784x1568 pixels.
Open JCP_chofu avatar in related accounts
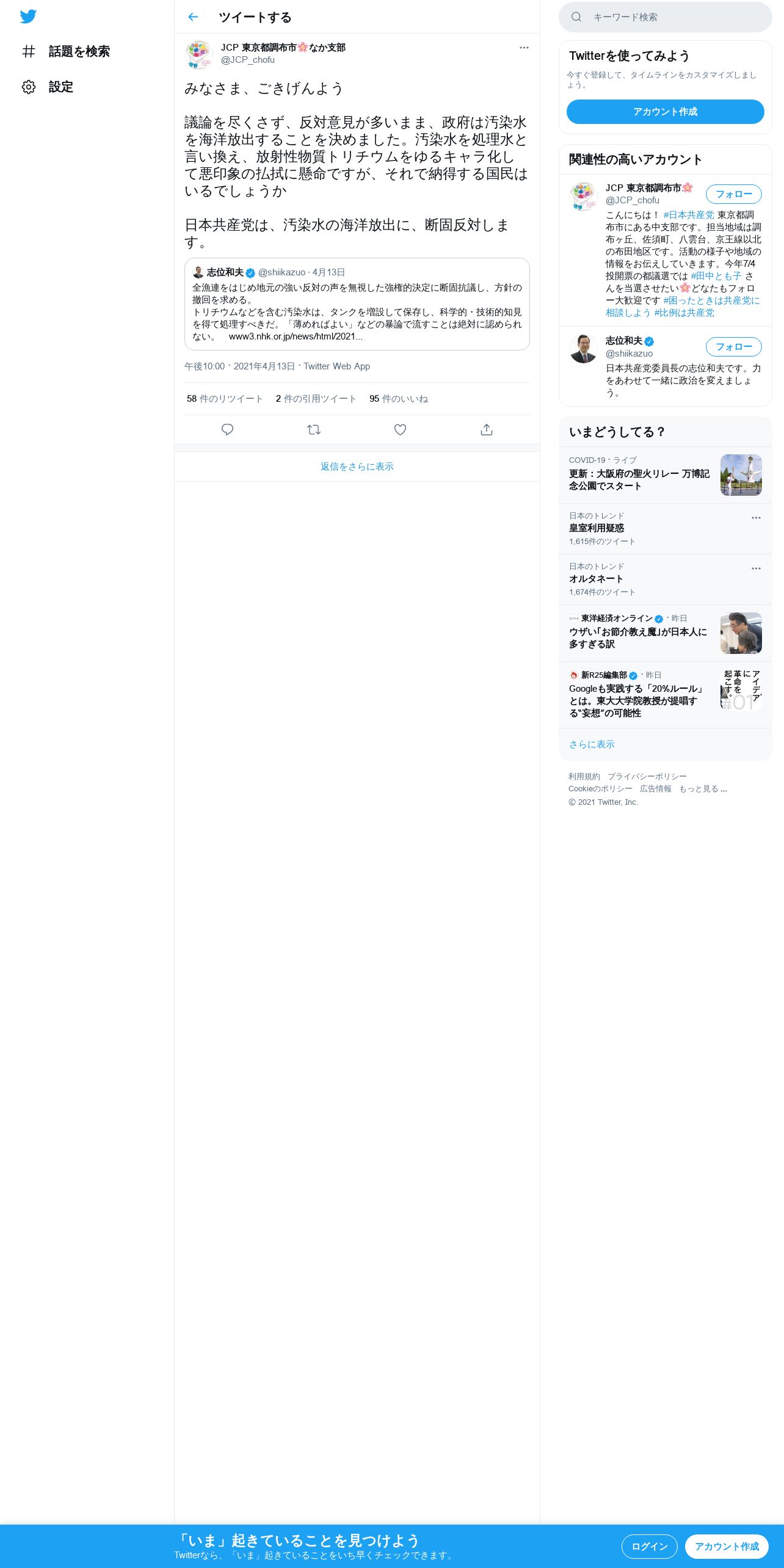pos(584,197)
